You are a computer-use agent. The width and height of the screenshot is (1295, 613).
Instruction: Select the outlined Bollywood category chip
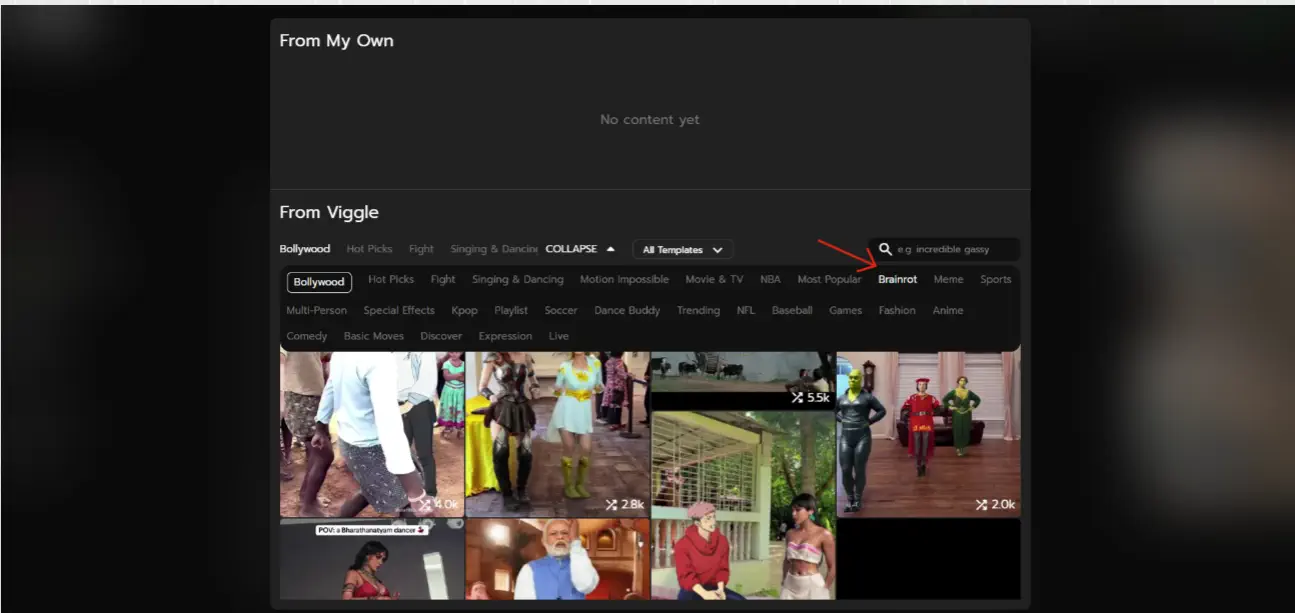click(x=319, y=282)
